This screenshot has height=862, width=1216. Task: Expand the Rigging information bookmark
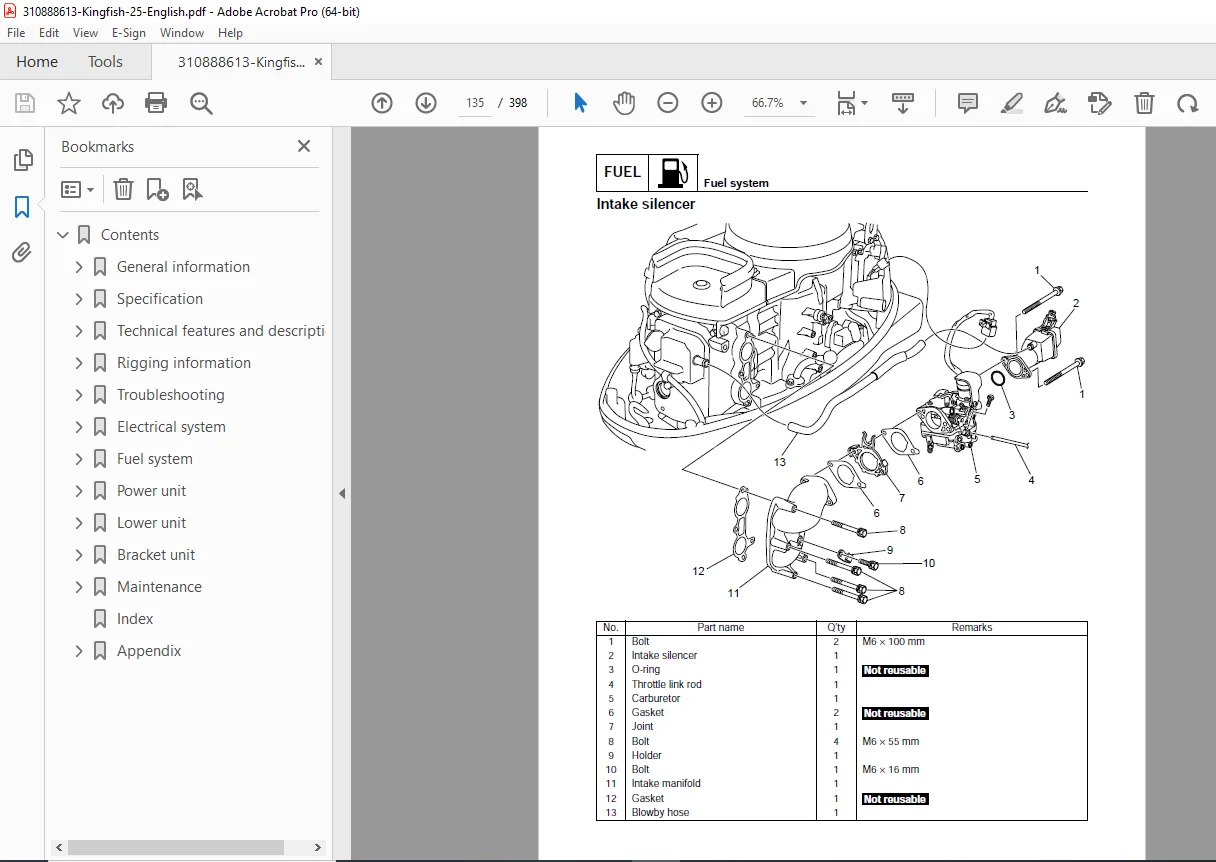click(79, 363)
